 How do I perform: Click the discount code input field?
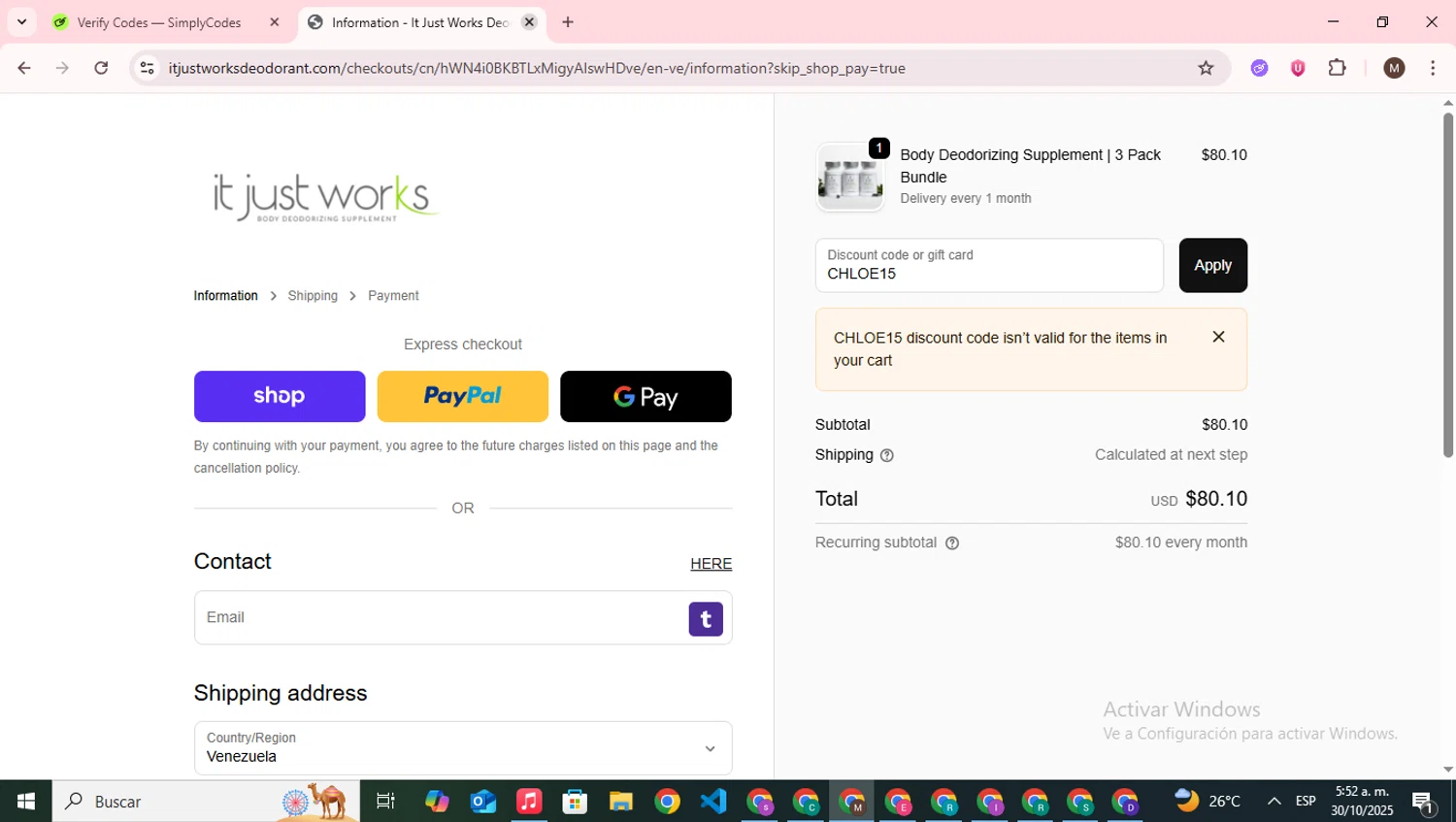pos(989,265)
